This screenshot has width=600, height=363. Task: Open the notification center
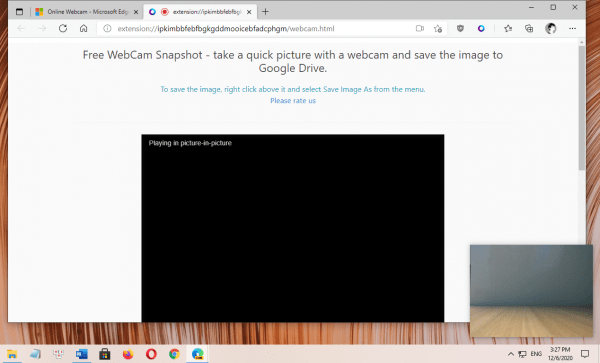click(x=585, y=354)
